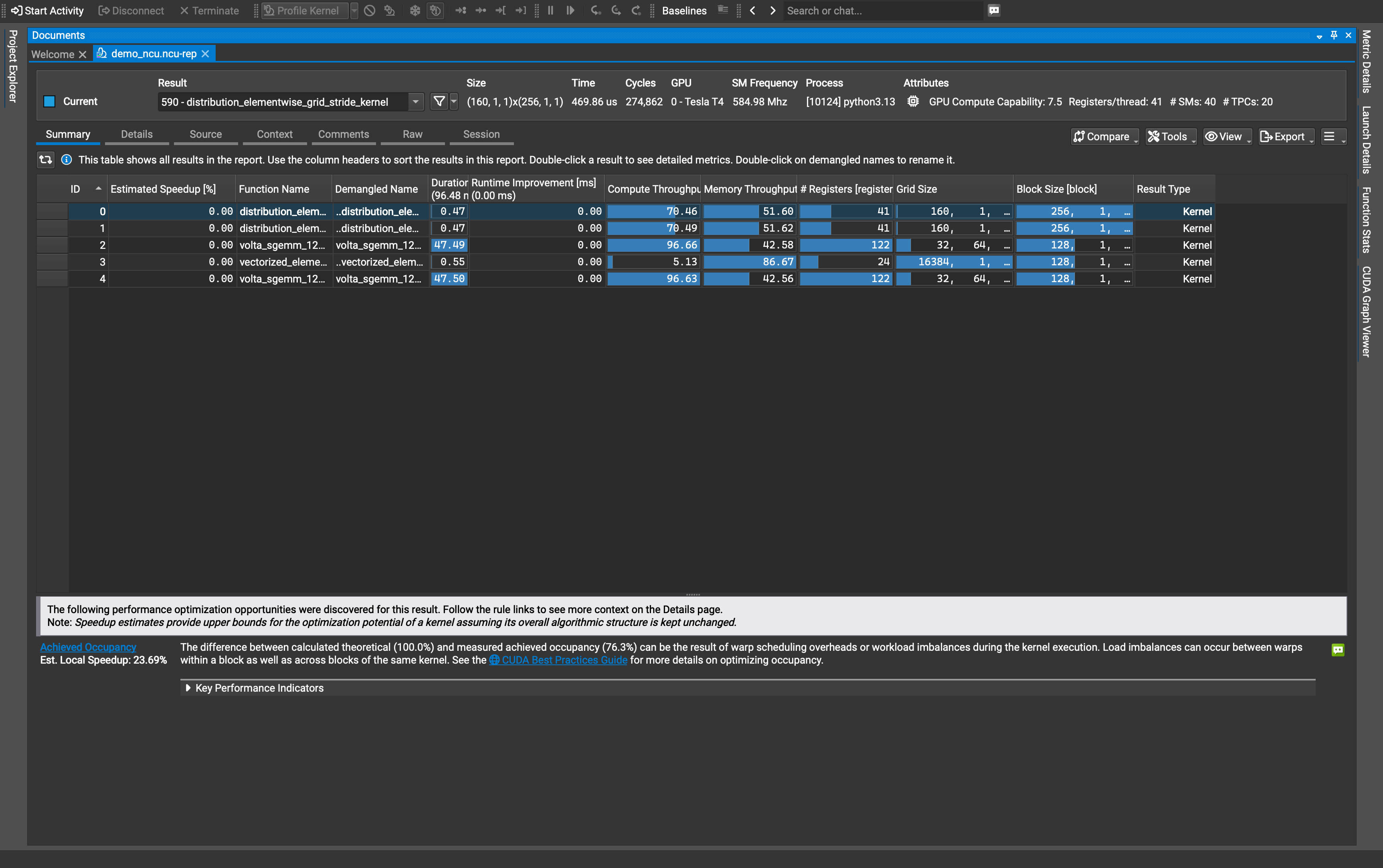Viewport: 1383px width, 868px height.
Task: Click the arrow-through-dot step icon
Action: (x=481, y=10)
